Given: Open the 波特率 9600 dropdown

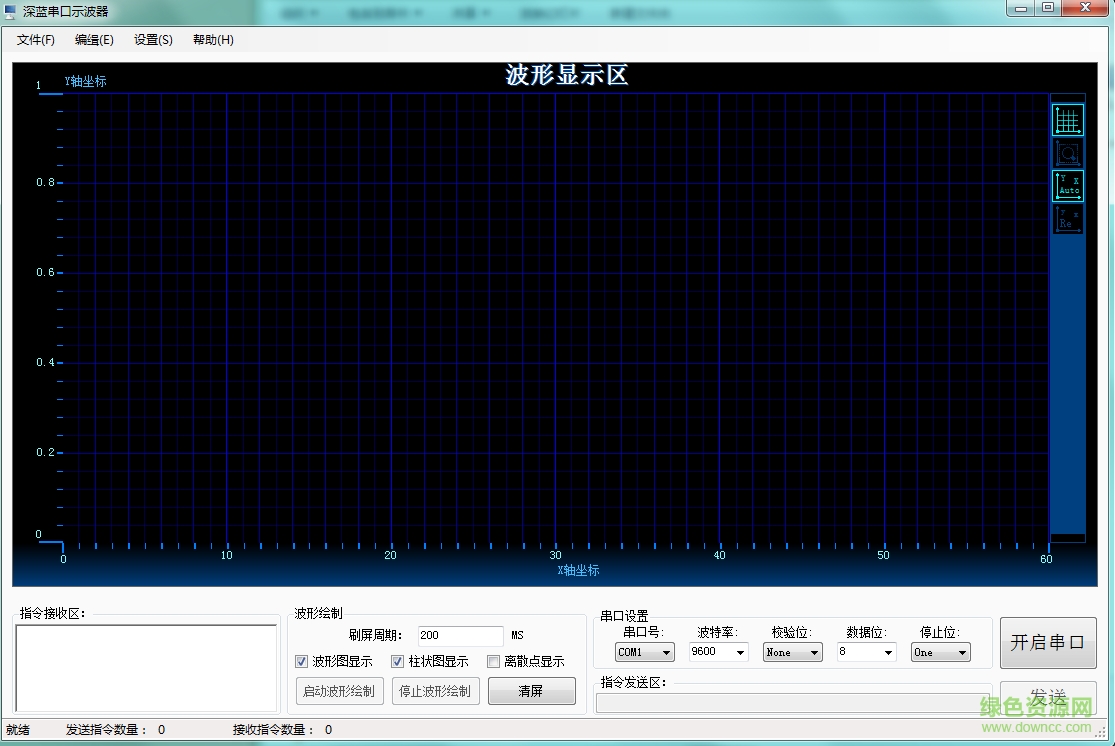Looking at the screenshot, I should click(718, 652).
